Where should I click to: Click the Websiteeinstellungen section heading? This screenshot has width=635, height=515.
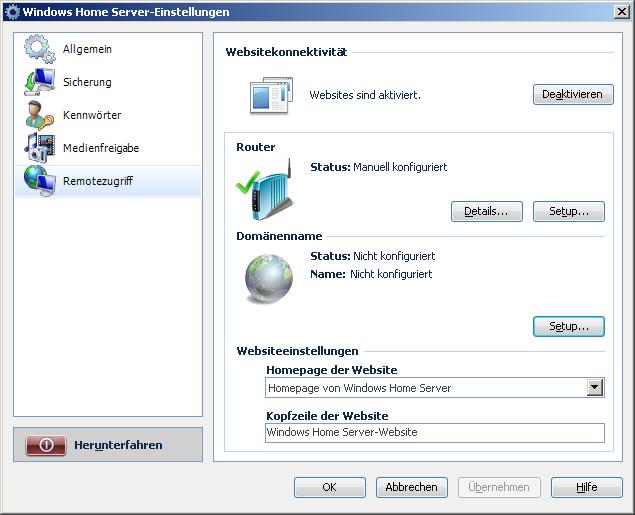coord(297,351)
